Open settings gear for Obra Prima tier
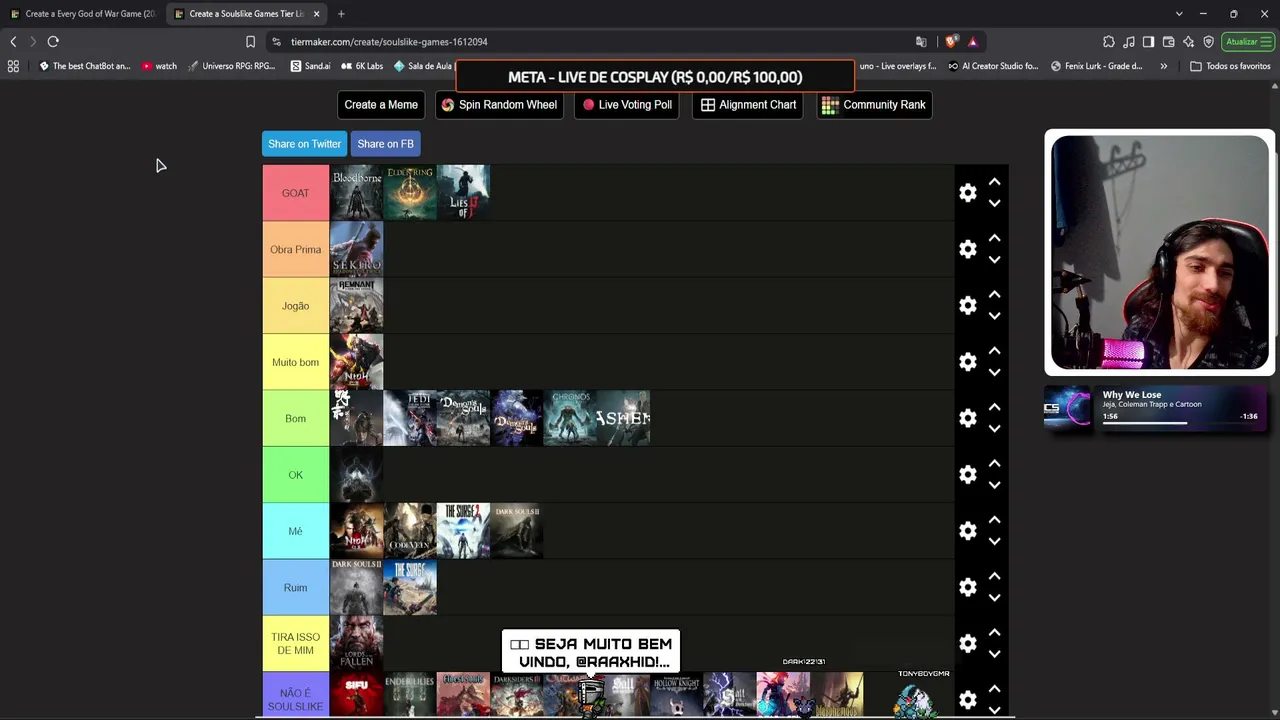This screenshot has height=720, width=1280. 967,249
